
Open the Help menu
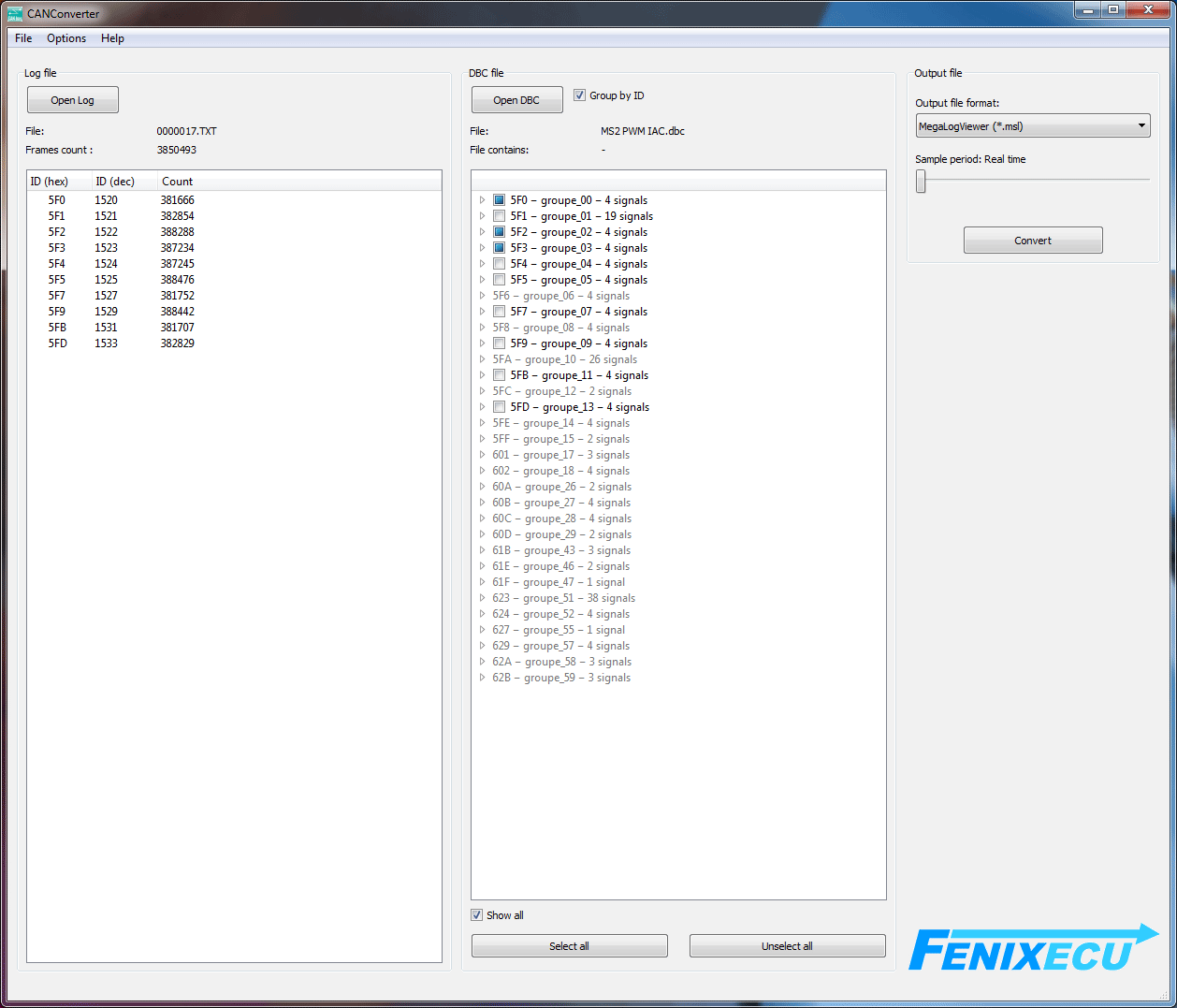(x=112, y=38)
